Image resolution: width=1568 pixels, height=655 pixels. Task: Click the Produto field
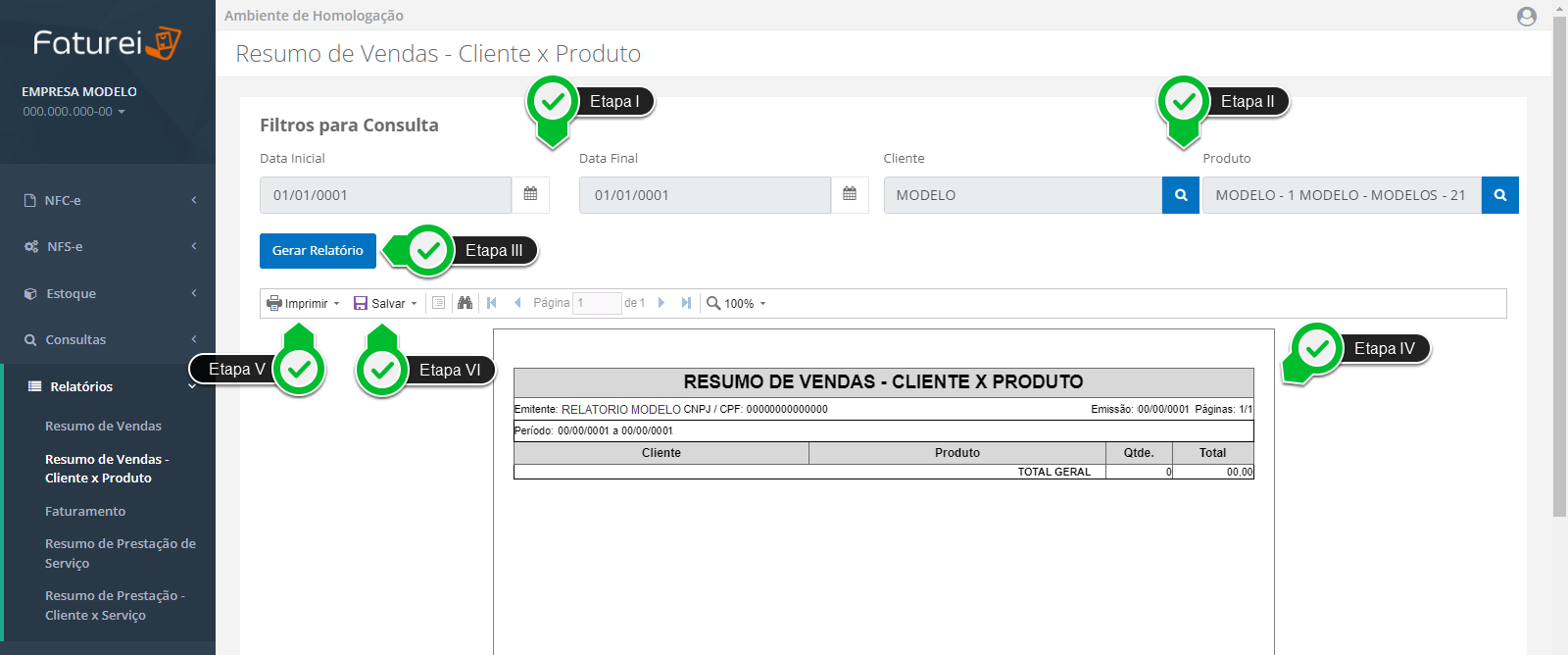click(1342, 195)
